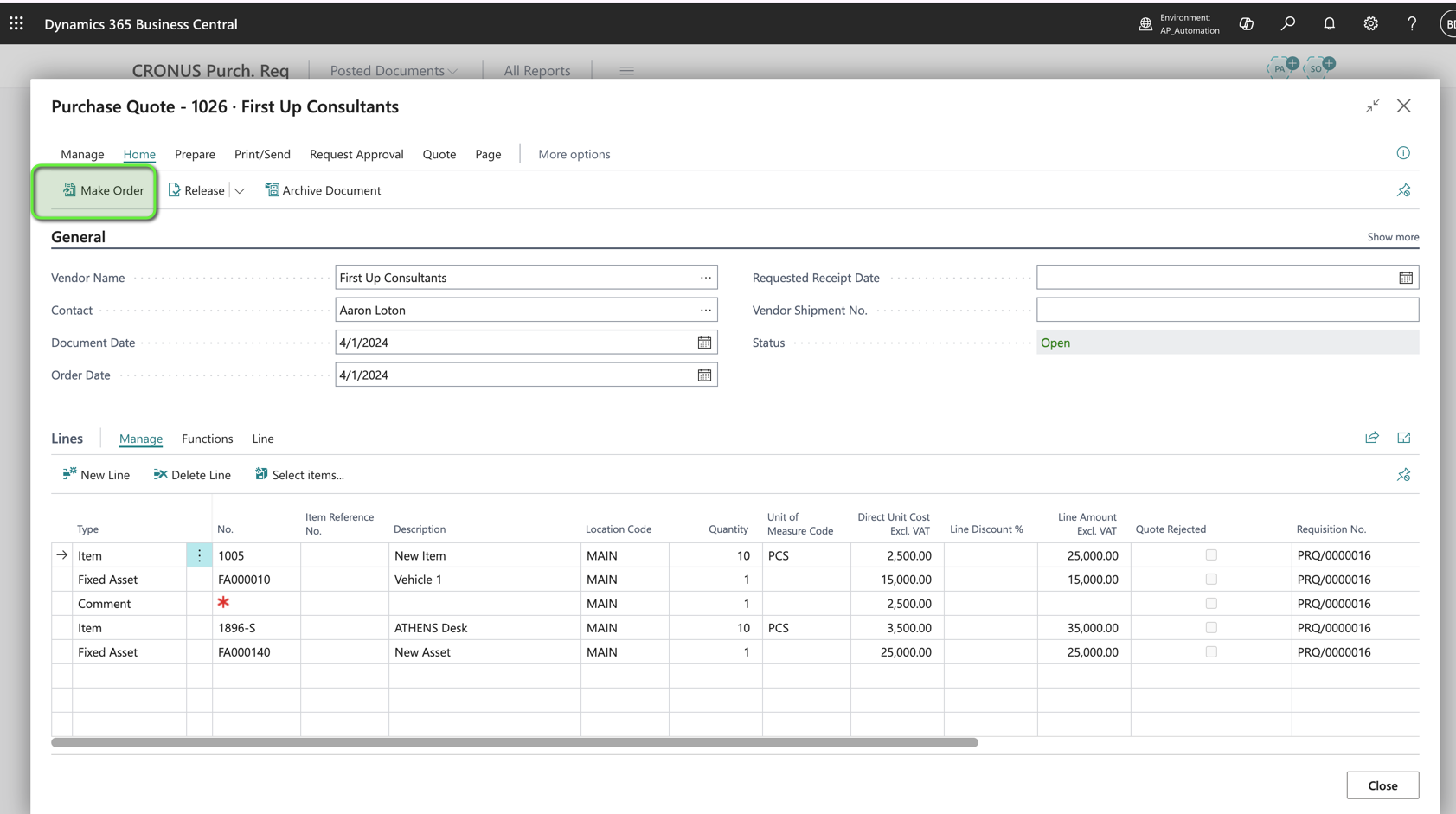Open the settings gear icon

click(x=1370, y=23)
